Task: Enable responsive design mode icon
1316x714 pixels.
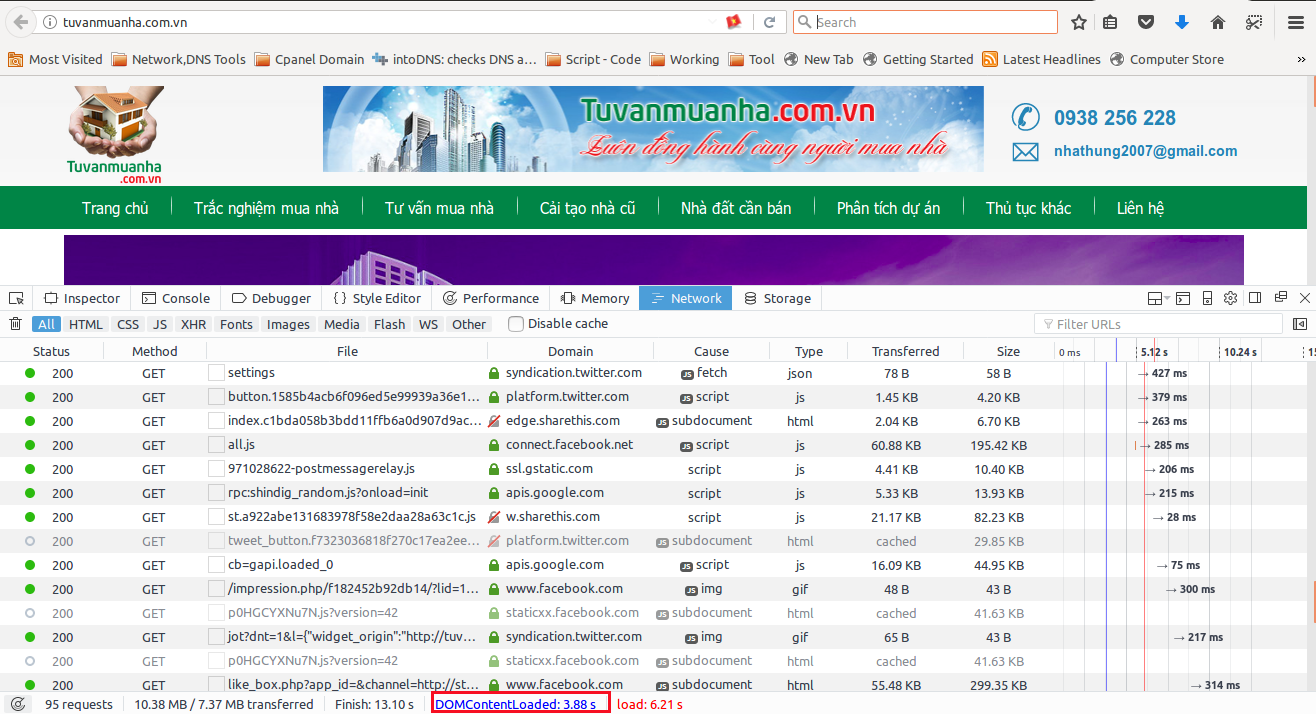Action: (x=1207, y=298)
